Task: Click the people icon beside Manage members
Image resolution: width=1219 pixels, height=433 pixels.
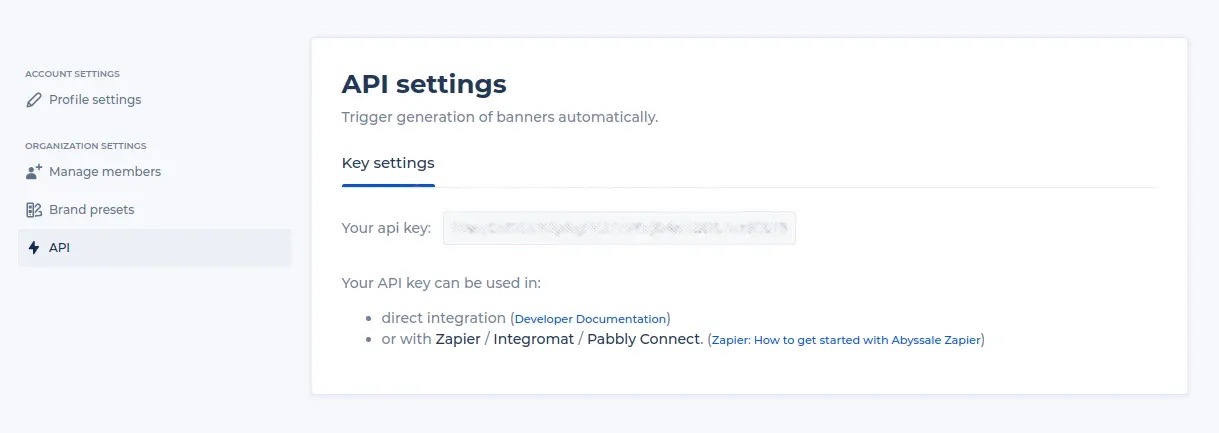Action: coord(34,172)
